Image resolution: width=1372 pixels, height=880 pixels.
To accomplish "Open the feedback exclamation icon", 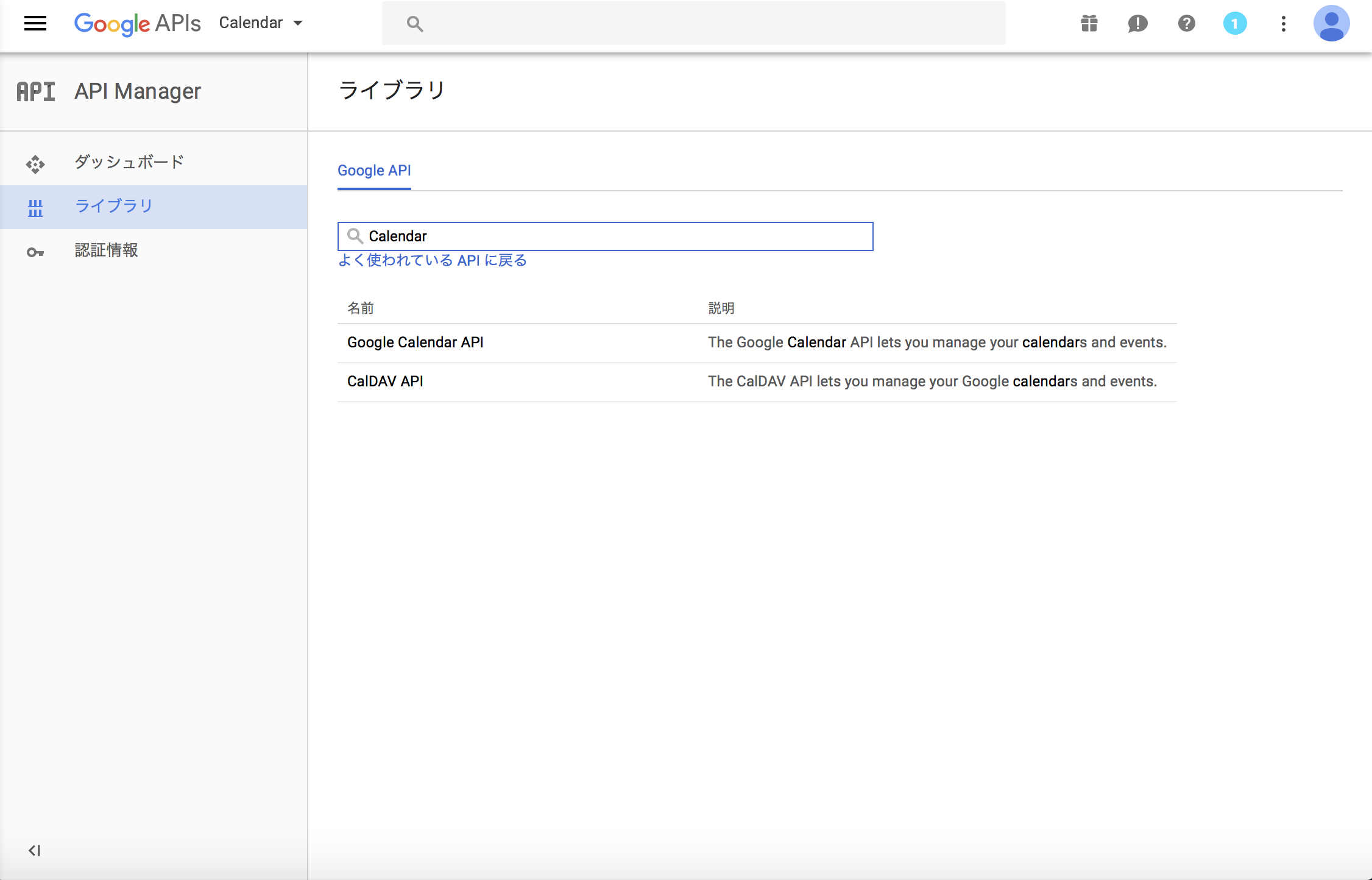I will 1137,24.
